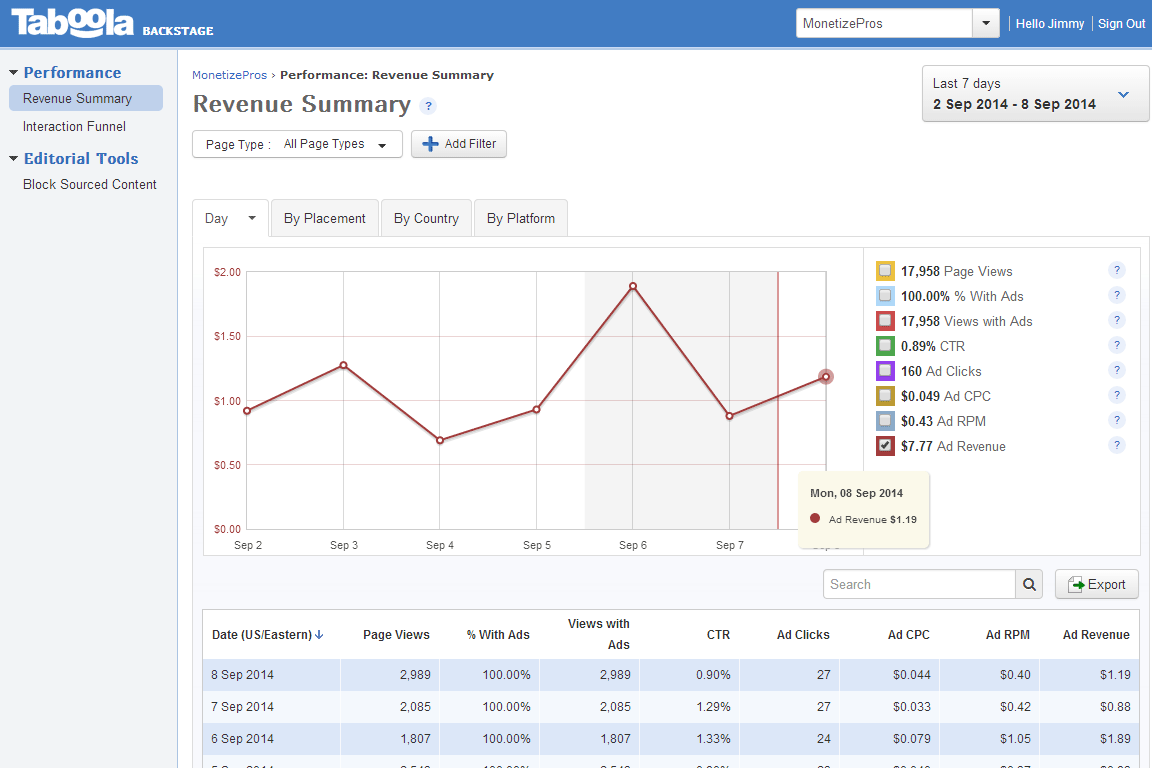Open the MonetizePros account dropdown
This screenshot has width=1152, height=768.
point(986,23)
